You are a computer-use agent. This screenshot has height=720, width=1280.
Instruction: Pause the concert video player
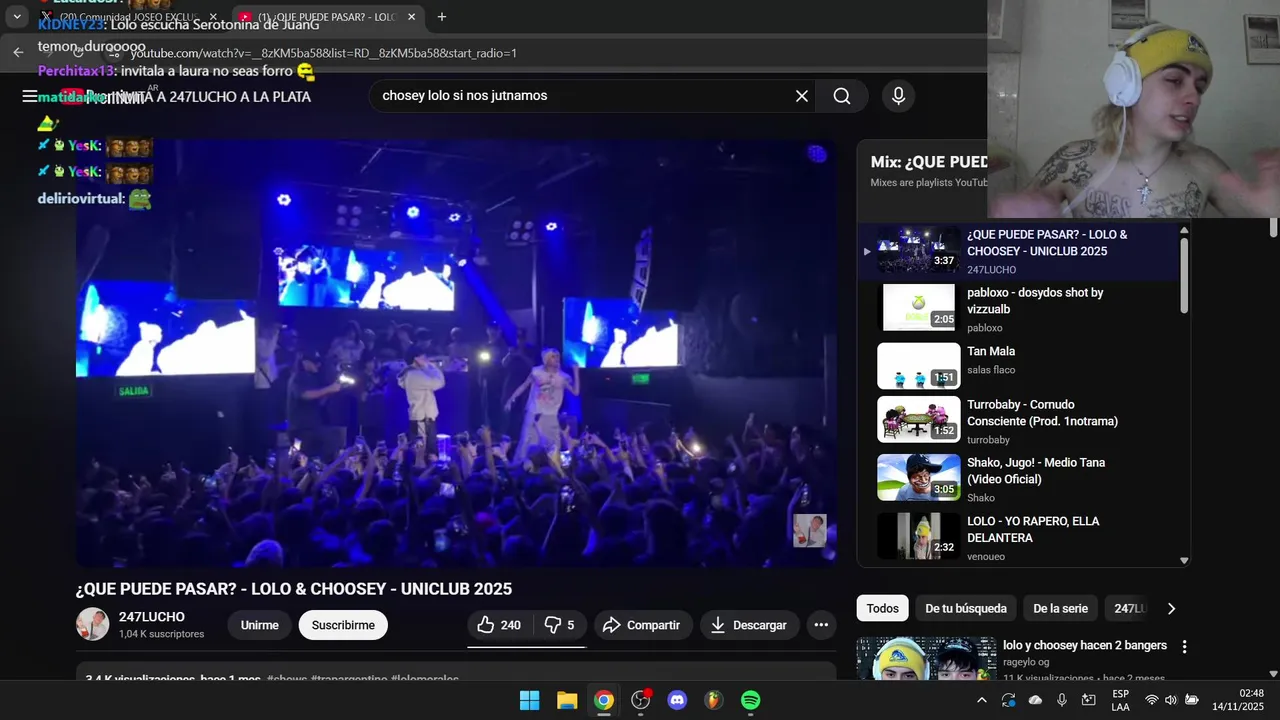point(456,352)
